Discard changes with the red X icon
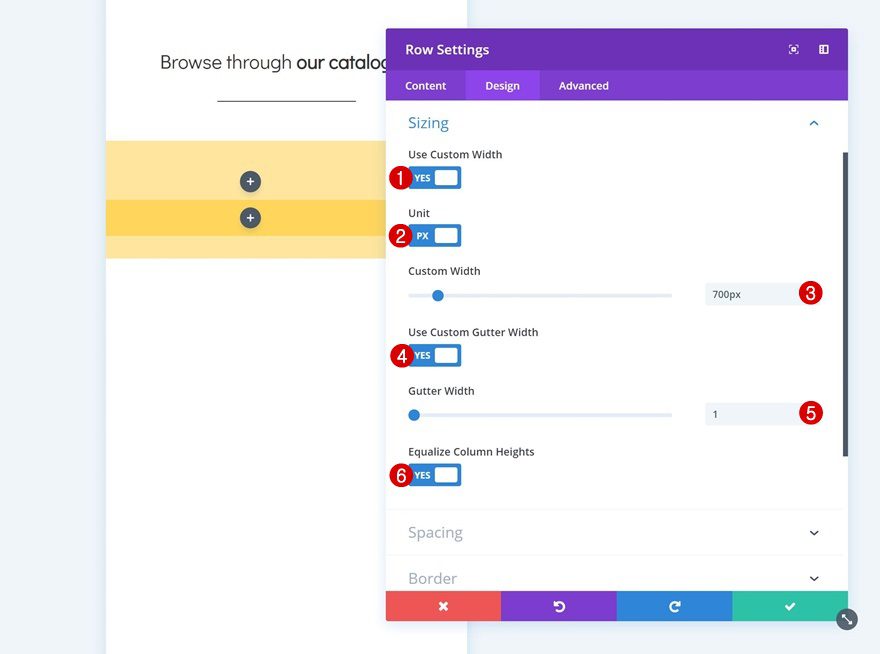The width and height of the screenshot is (880, 654). pos(443,606)
